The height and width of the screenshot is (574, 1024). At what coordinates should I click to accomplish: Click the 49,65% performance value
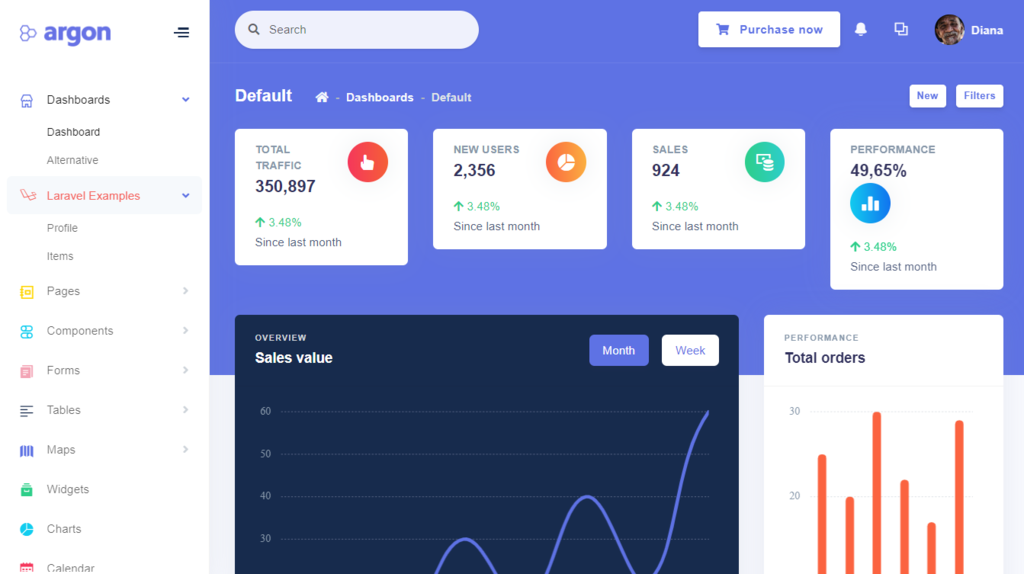[878, 170]
